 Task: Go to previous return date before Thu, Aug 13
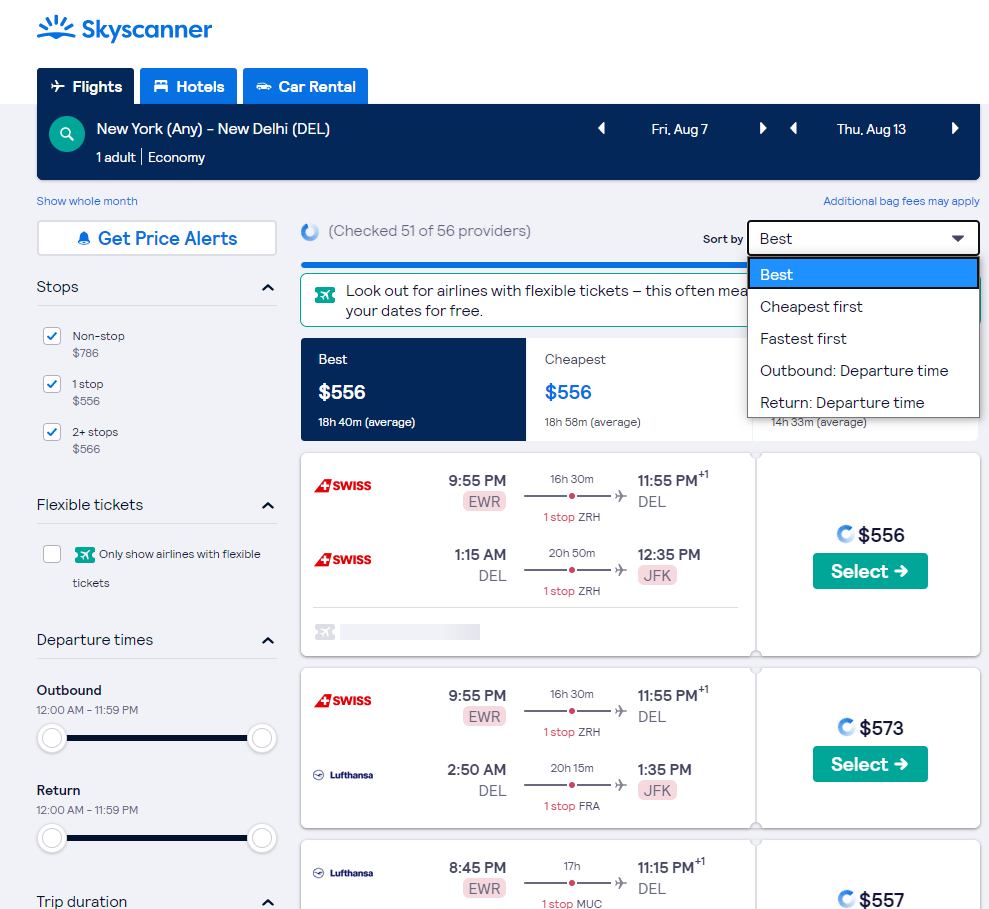(793, 129)
